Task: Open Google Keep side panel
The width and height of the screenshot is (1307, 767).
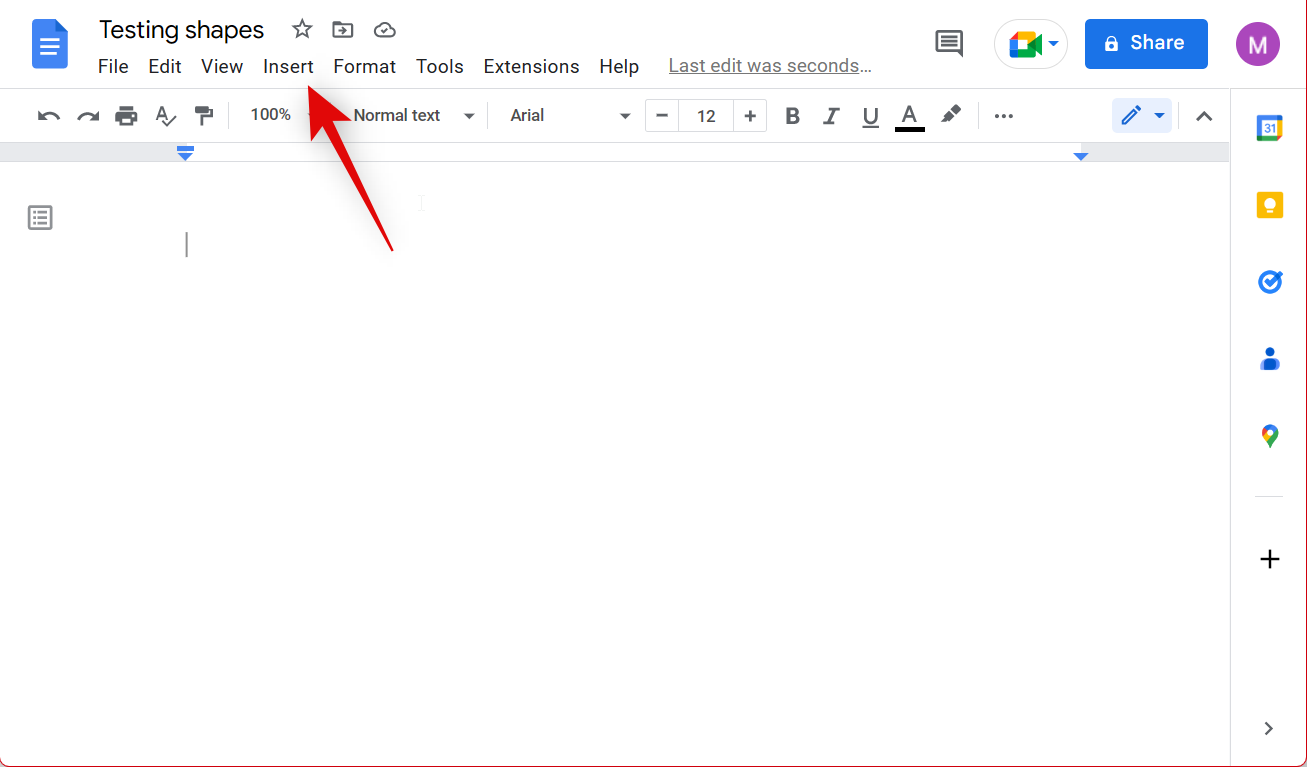Action: point(1269,205)
